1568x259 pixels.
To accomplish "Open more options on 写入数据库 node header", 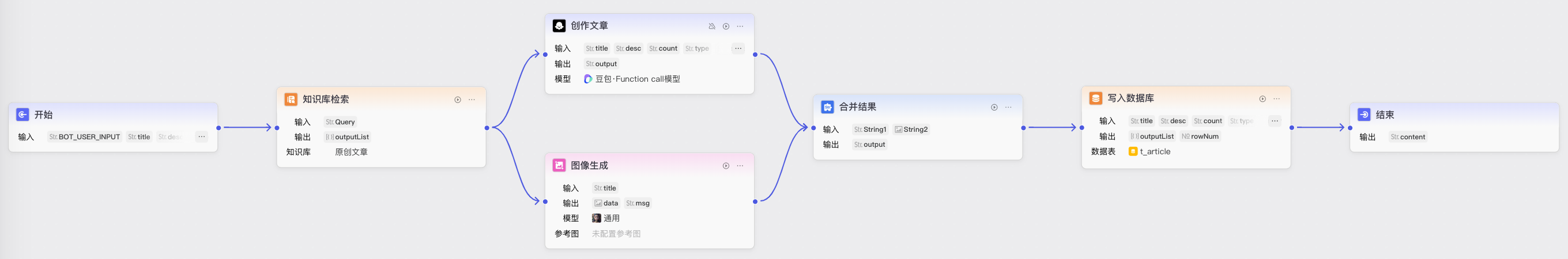I will point(1277,98).
